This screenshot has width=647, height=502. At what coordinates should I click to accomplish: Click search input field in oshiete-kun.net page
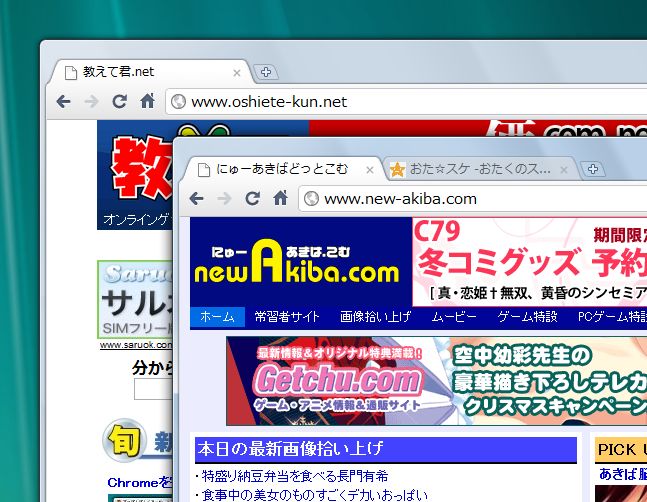point(153,389)
